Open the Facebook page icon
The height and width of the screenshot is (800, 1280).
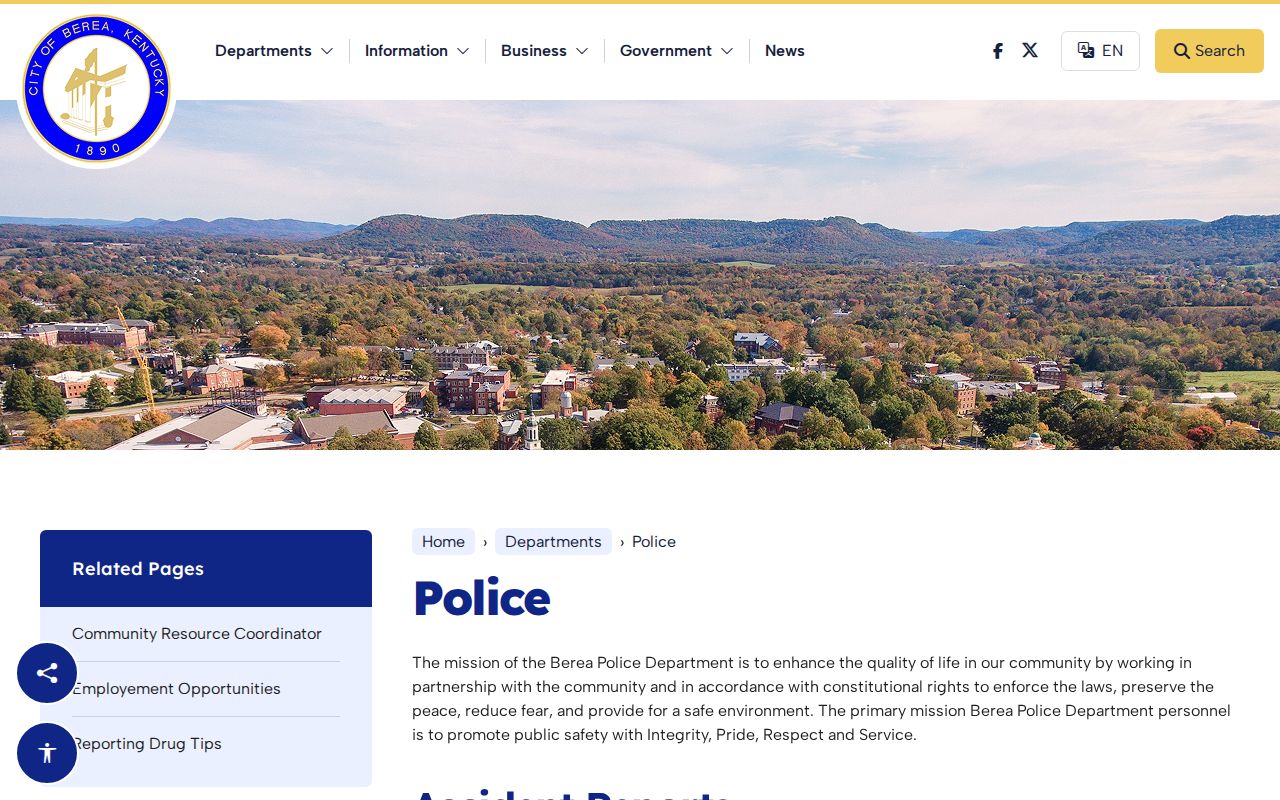click(x=997, y=51)
